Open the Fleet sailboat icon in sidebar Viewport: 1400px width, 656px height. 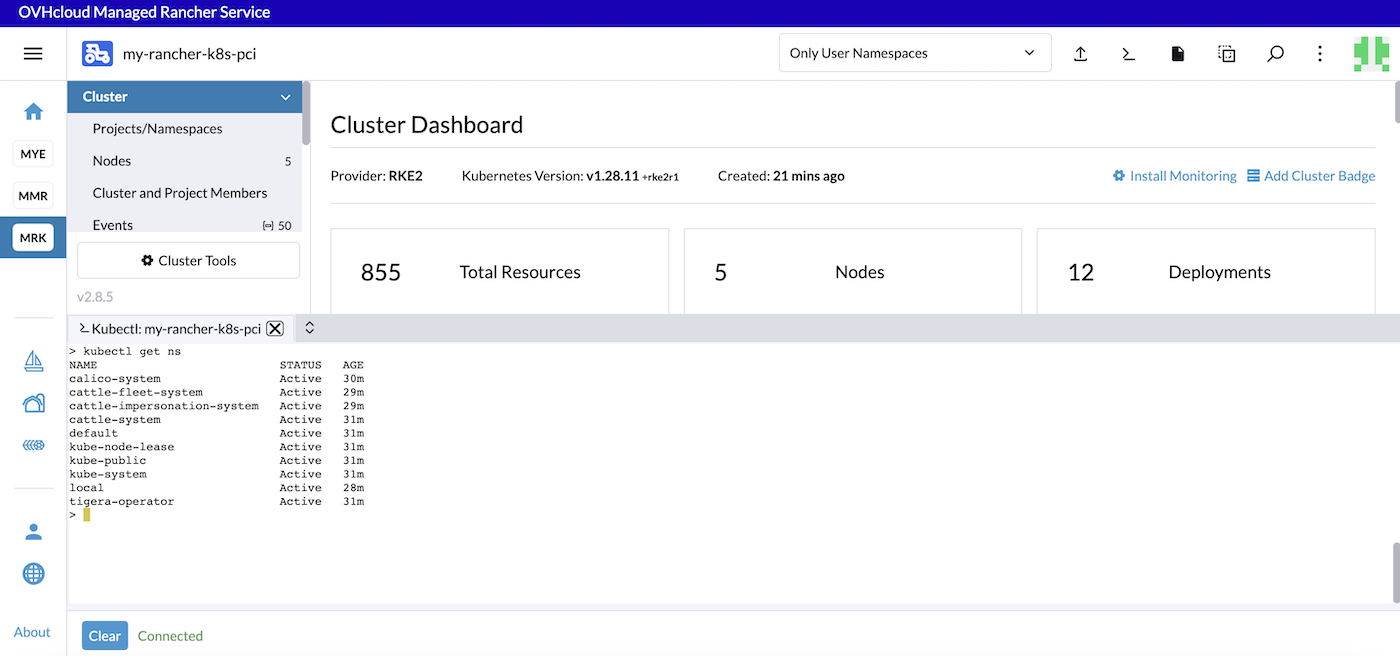point(33,362)
